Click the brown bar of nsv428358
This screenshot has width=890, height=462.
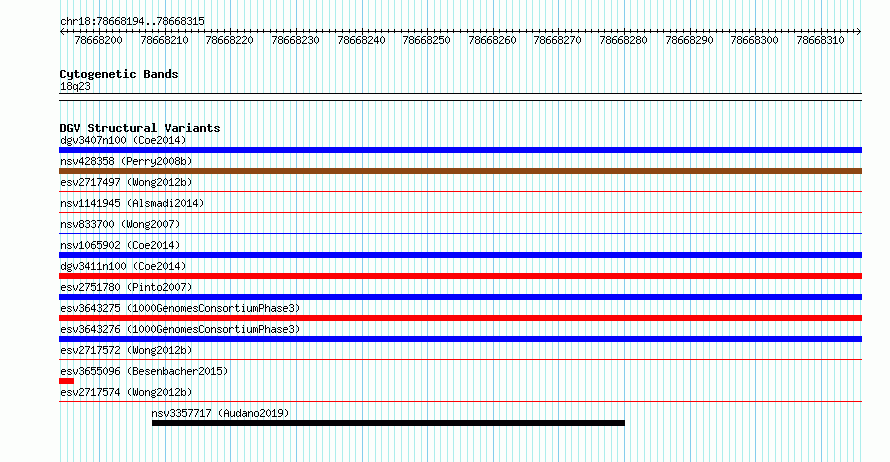[460, 171]
